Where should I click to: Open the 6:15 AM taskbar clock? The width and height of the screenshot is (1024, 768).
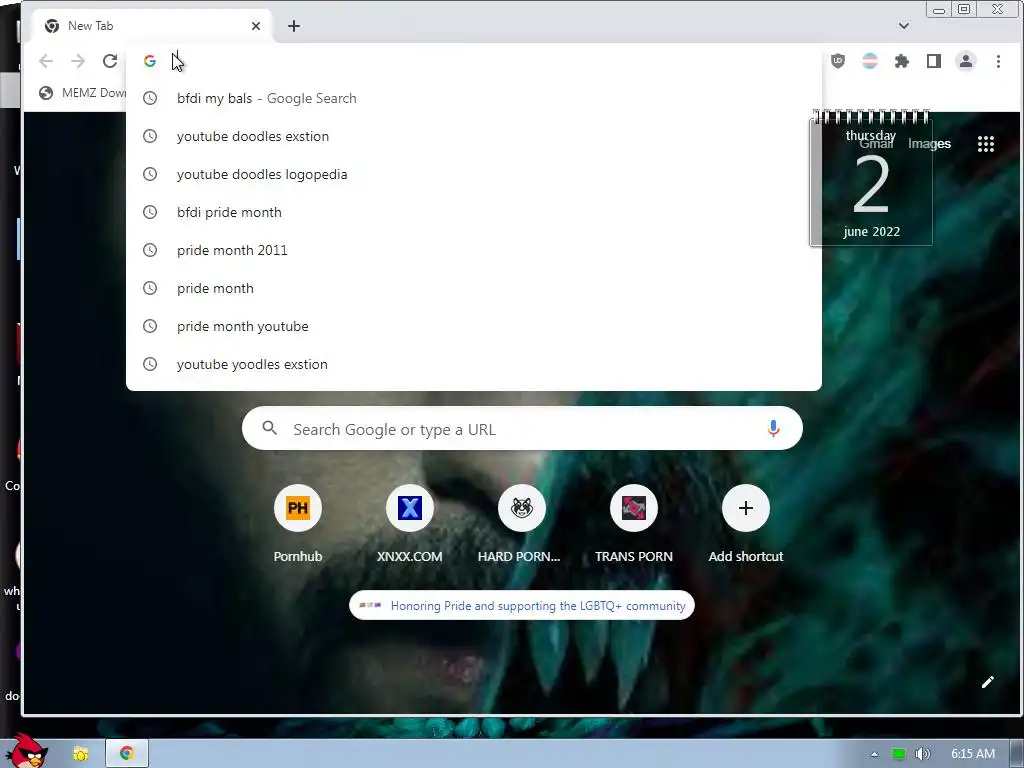point(972,754)
